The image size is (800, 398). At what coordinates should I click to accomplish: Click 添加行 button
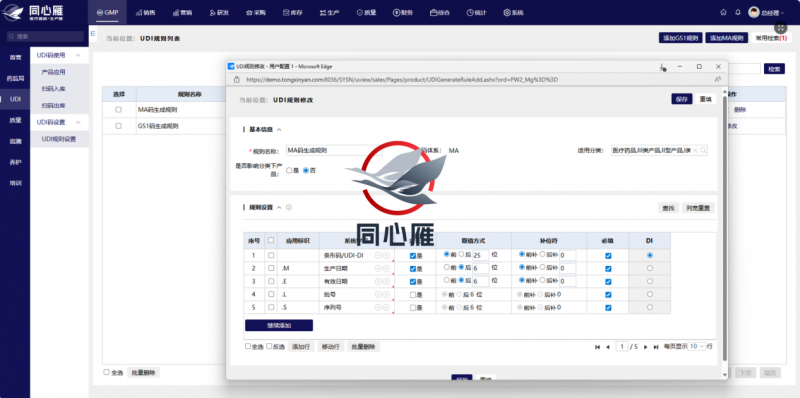(301, 346)
